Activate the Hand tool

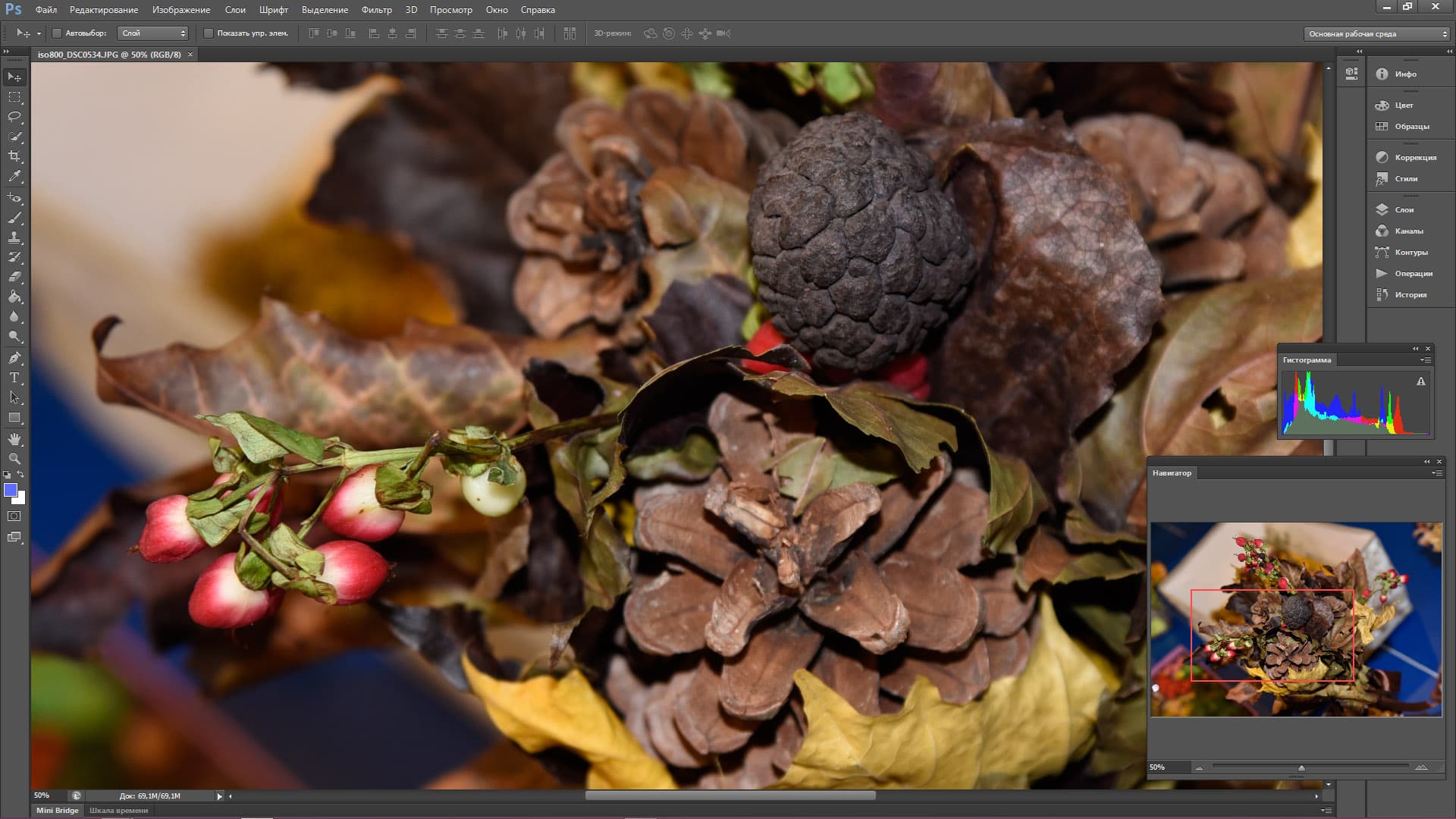14,439
